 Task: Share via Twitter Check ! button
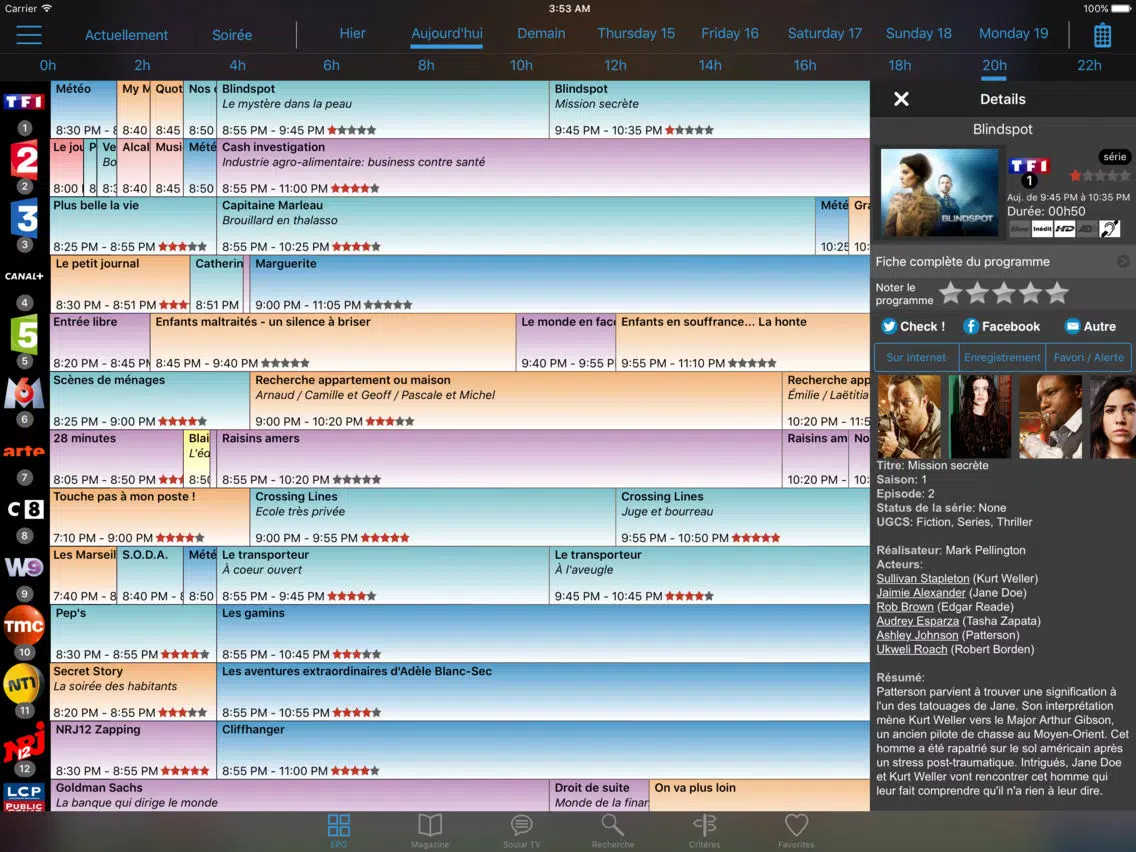pyautogui.click(x=913, y=327)
